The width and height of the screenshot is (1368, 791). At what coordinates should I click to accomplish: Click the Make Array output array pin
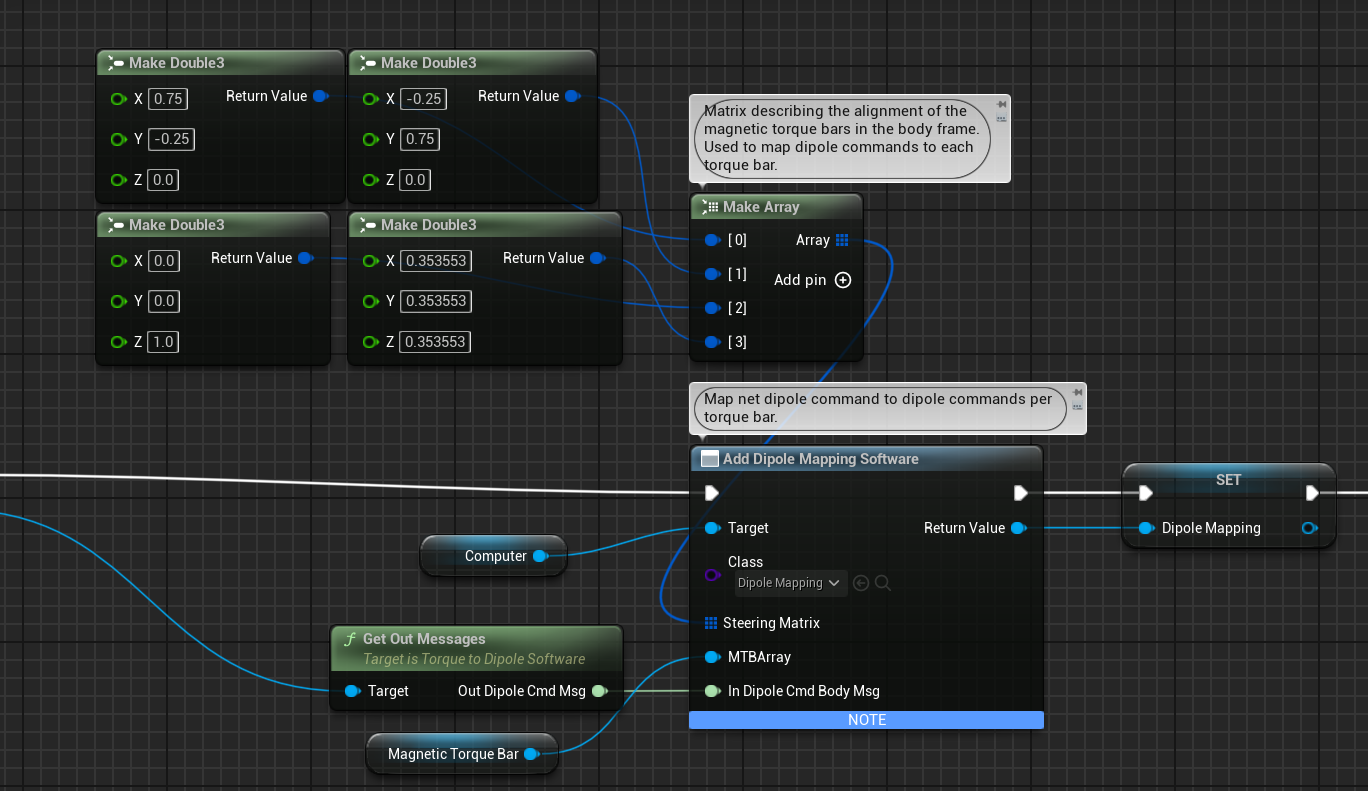(842, 240)
